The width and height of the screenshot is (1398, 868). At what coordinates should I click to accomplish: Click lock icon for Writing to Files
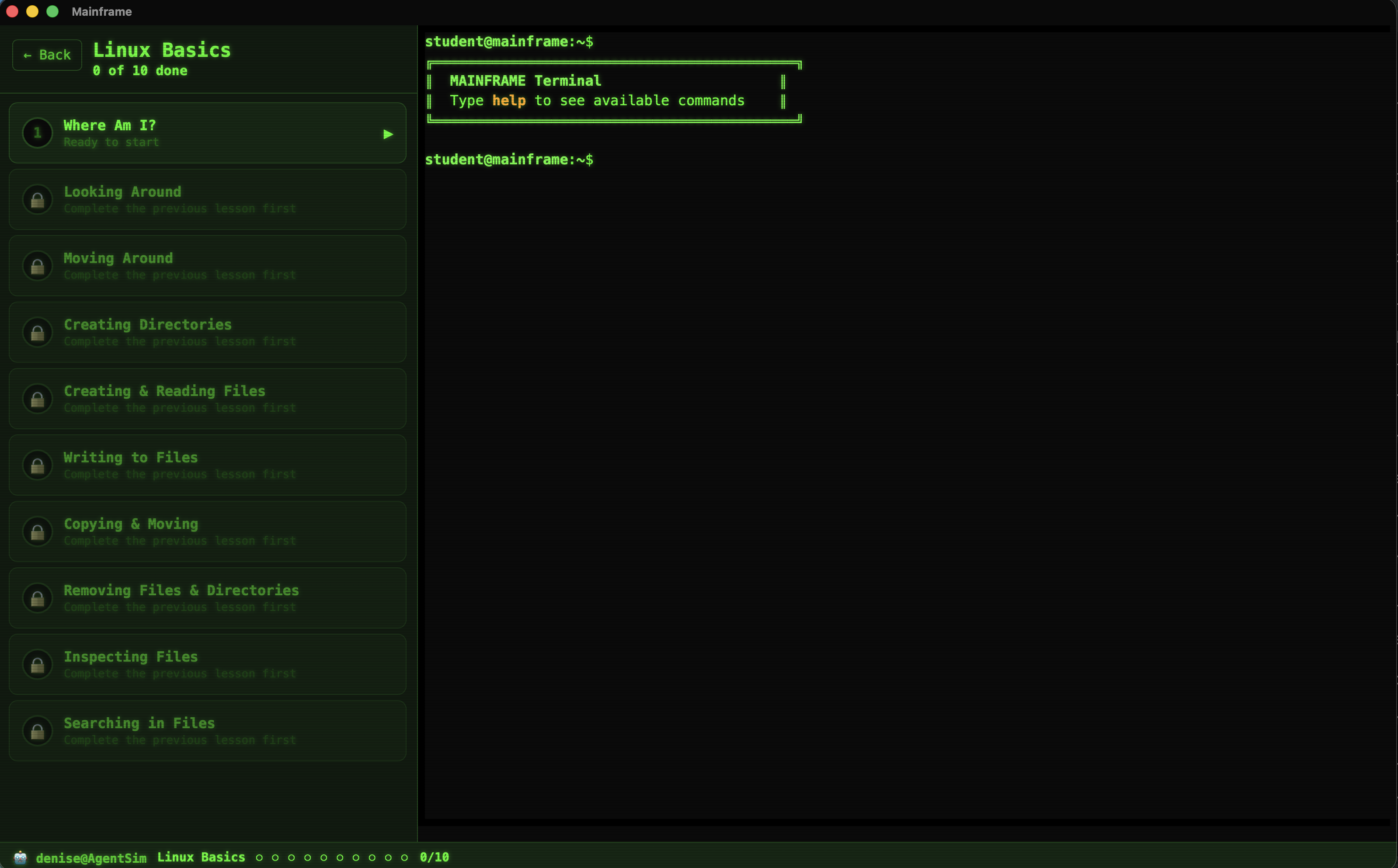[x=37, y=465]
